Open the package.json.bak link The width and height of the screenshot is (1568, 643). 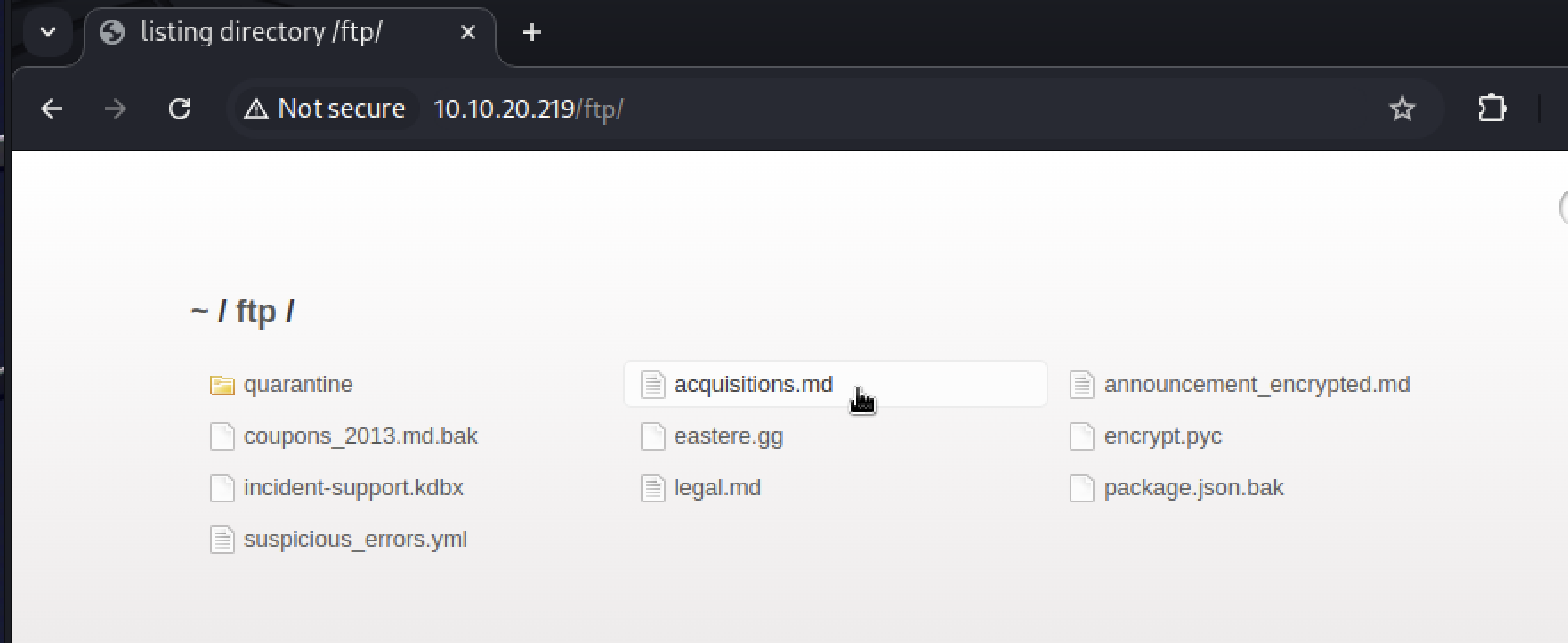pyautogui.click(x=1193, y=488)
